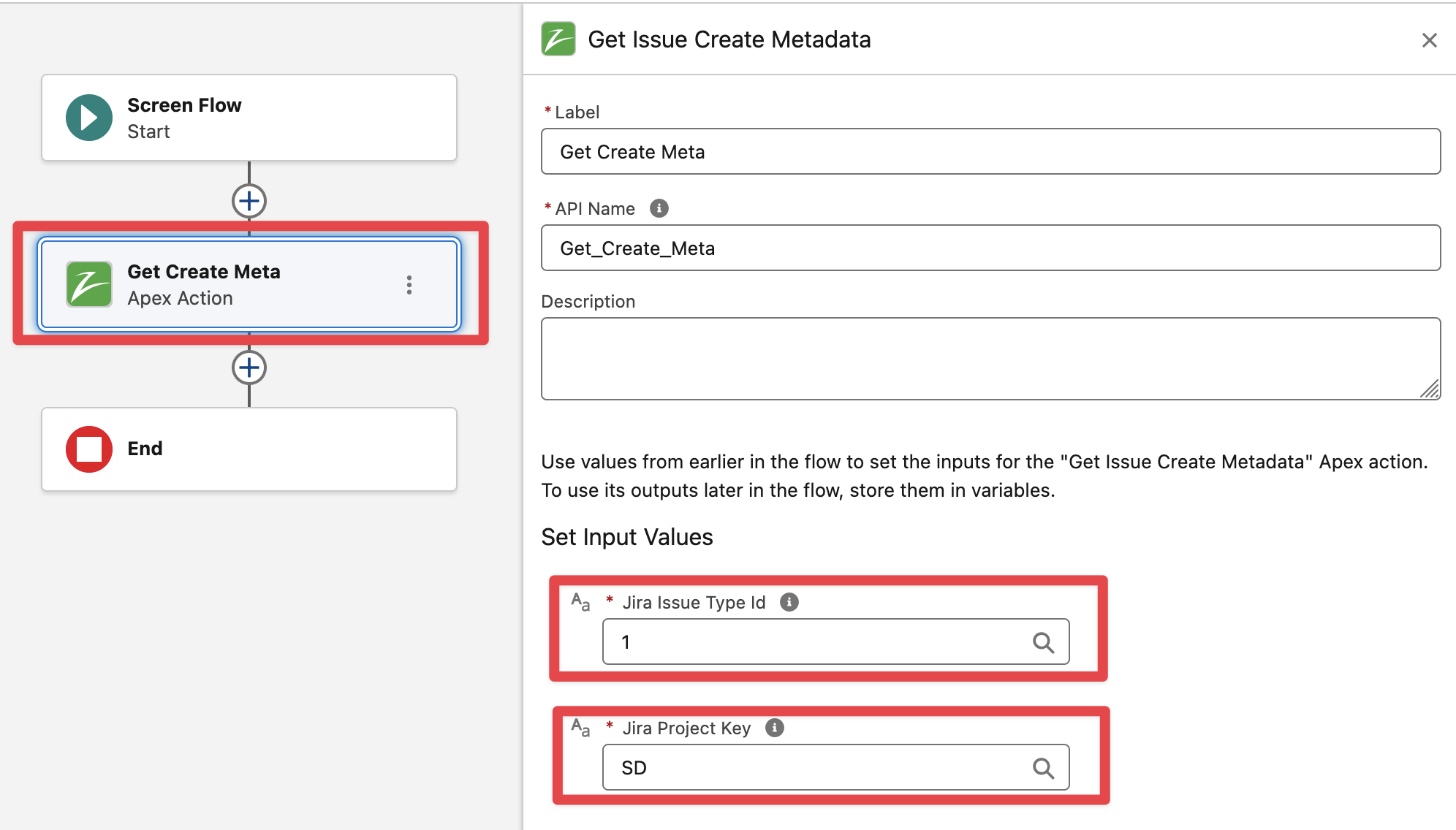Click the Jira Project Key input
The width and height of the screenshot is (1456, 830).
pyautogui.click(x=819, y=768)
